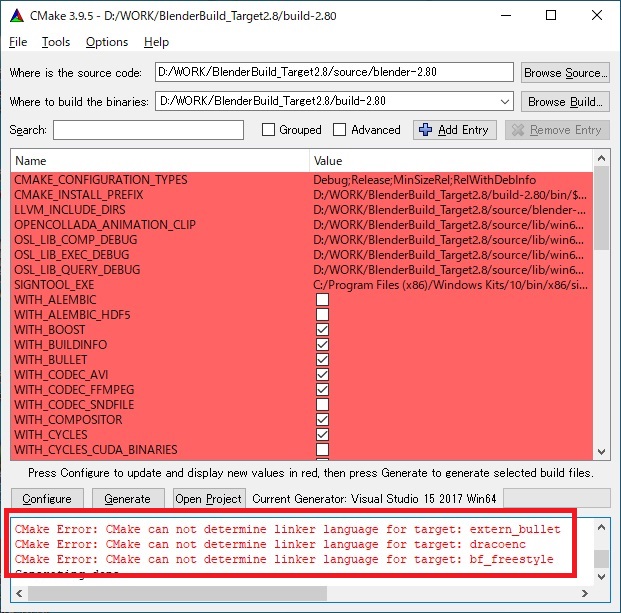Select the CMAKE_CONFIGURATION_TYPES row

pos(302,180)
